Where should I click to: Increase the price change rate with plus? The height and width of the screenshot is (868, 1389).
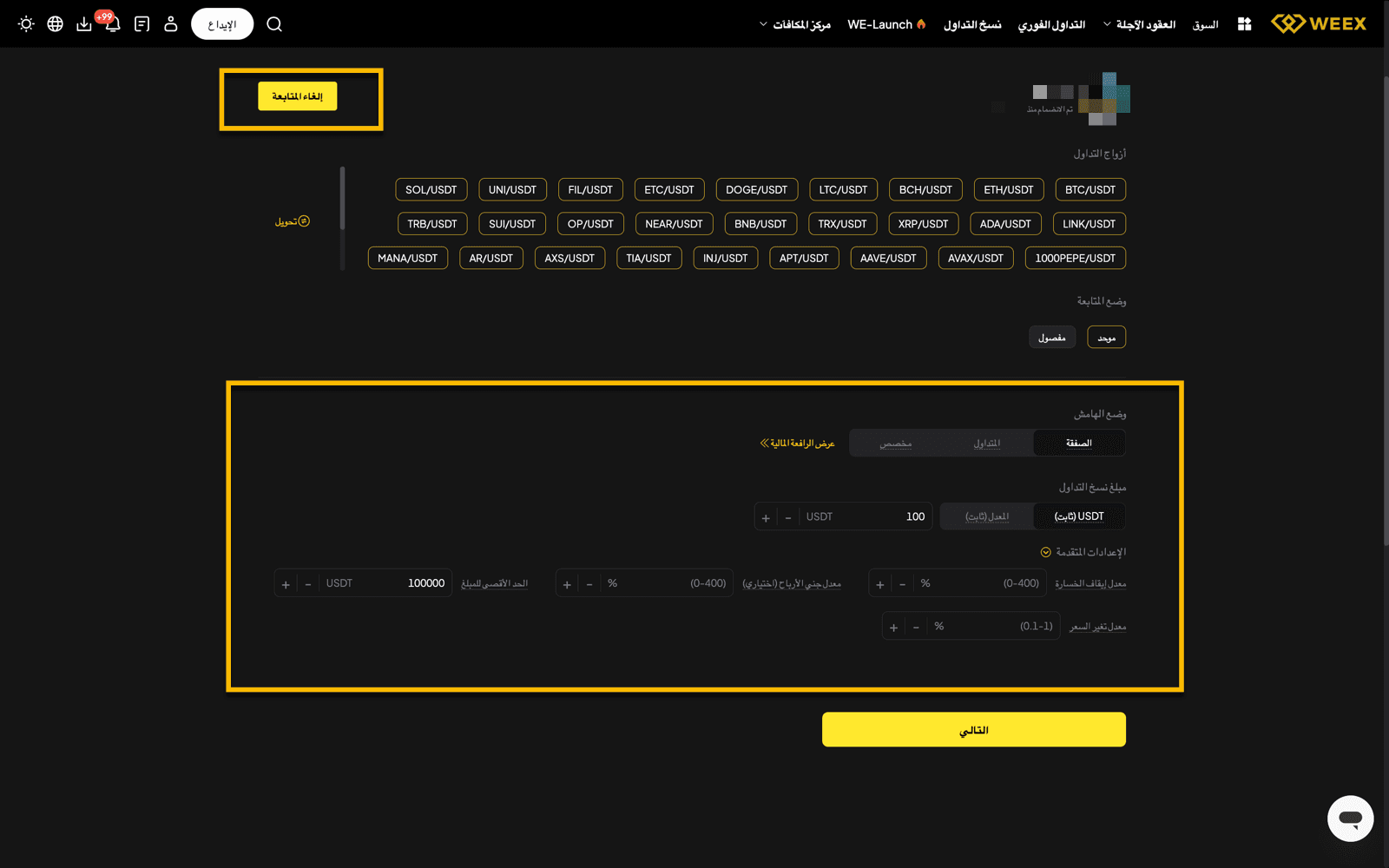894,627
